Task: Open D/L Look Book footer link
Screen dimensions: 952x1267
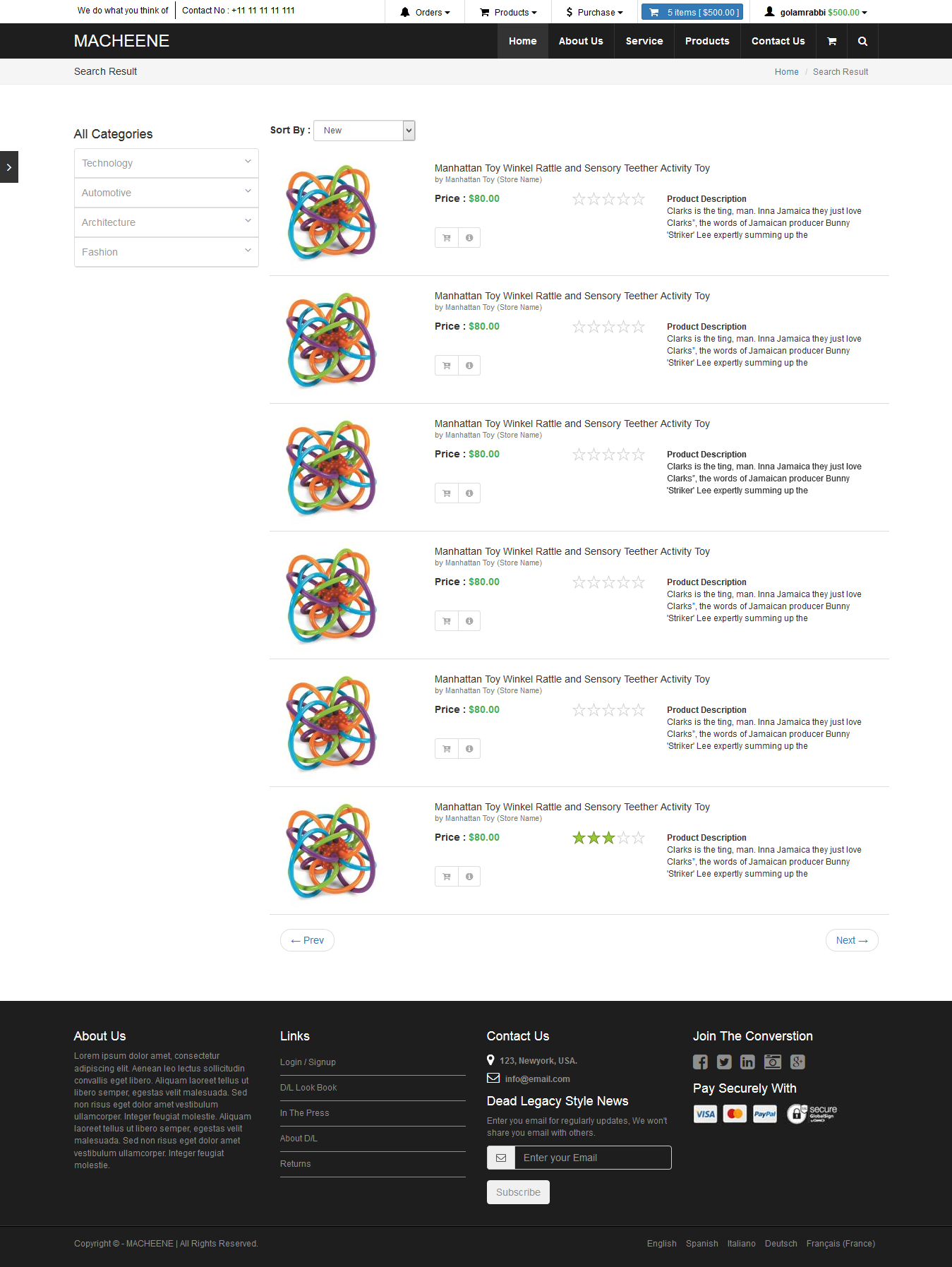Action: click(308, 1088)
